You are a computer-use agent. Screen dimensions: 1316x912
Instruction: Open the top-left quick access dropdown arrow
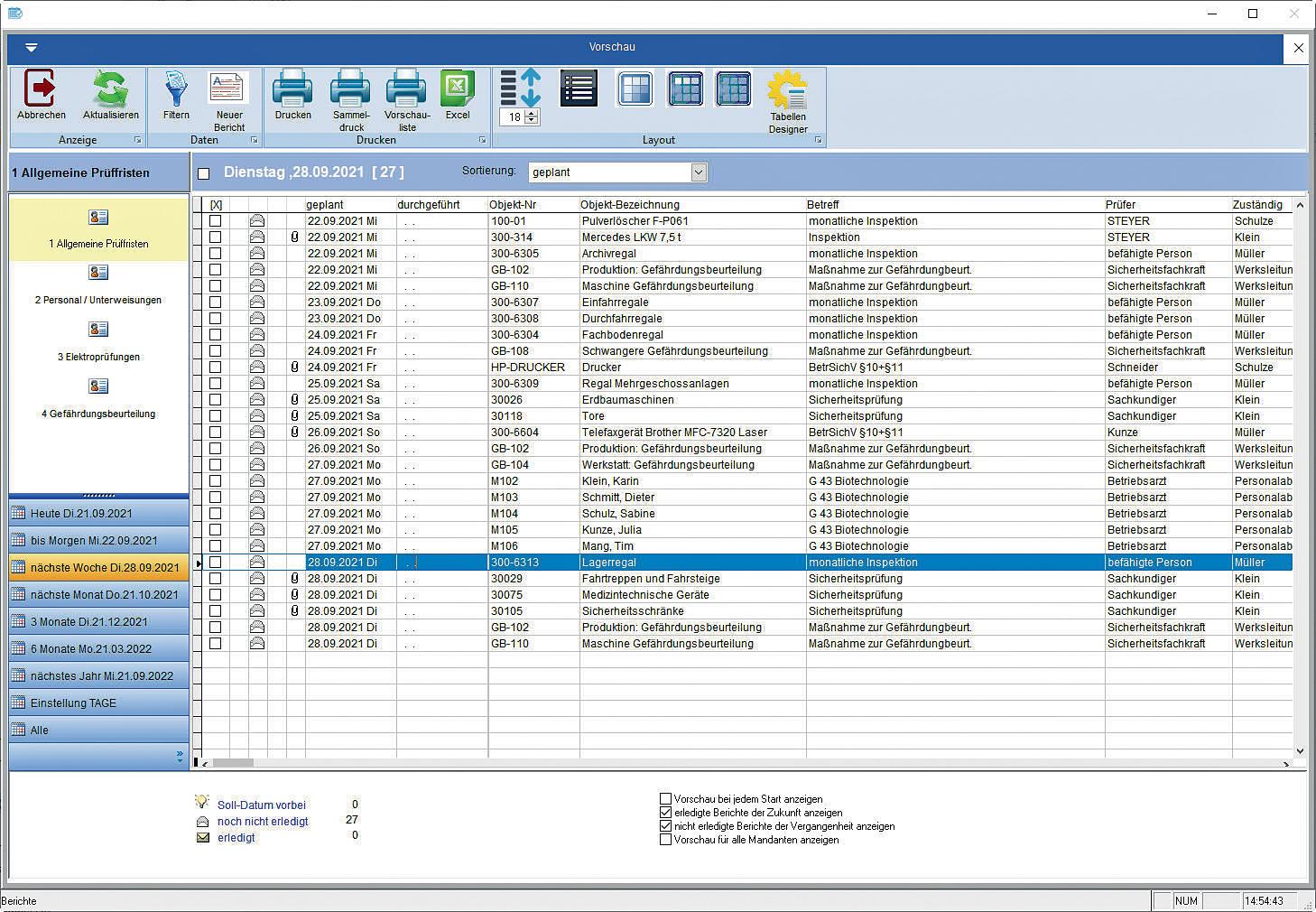pyautogui.click(x=31, y=48)
